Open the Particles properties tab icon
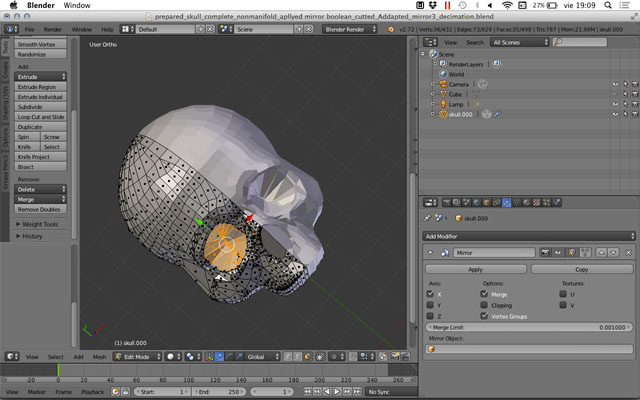The height and width of the screenshot is (400, 640). (x=547, y=202)
